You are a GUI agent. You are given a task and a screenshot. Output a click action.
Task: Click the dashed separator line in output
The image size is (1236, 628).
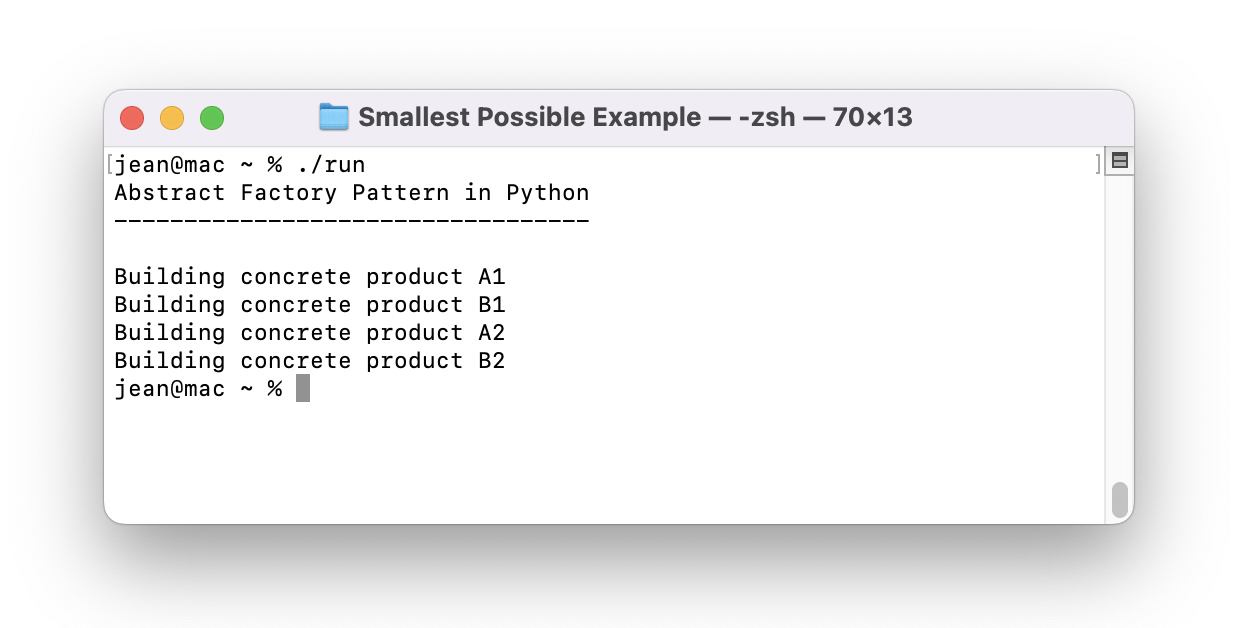351,220
